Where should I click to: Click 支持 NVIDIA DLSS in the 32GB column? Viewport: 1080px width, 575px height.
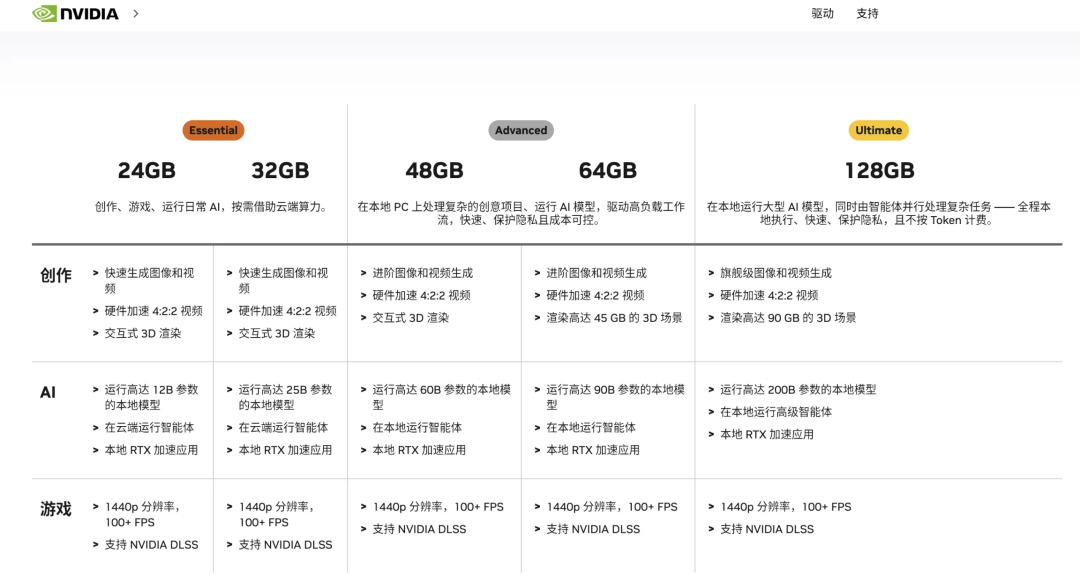point(285,545)
